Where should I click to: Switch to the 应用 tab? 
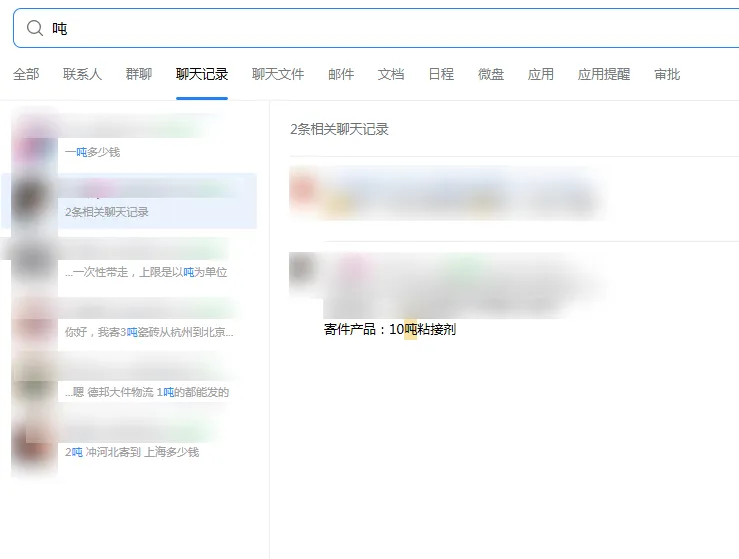(541, 74)
